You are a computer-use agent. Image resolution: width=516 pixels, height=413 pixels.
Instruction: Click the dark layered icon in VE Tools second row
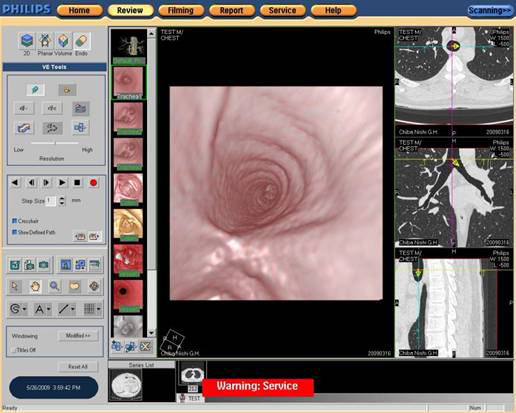81,108
